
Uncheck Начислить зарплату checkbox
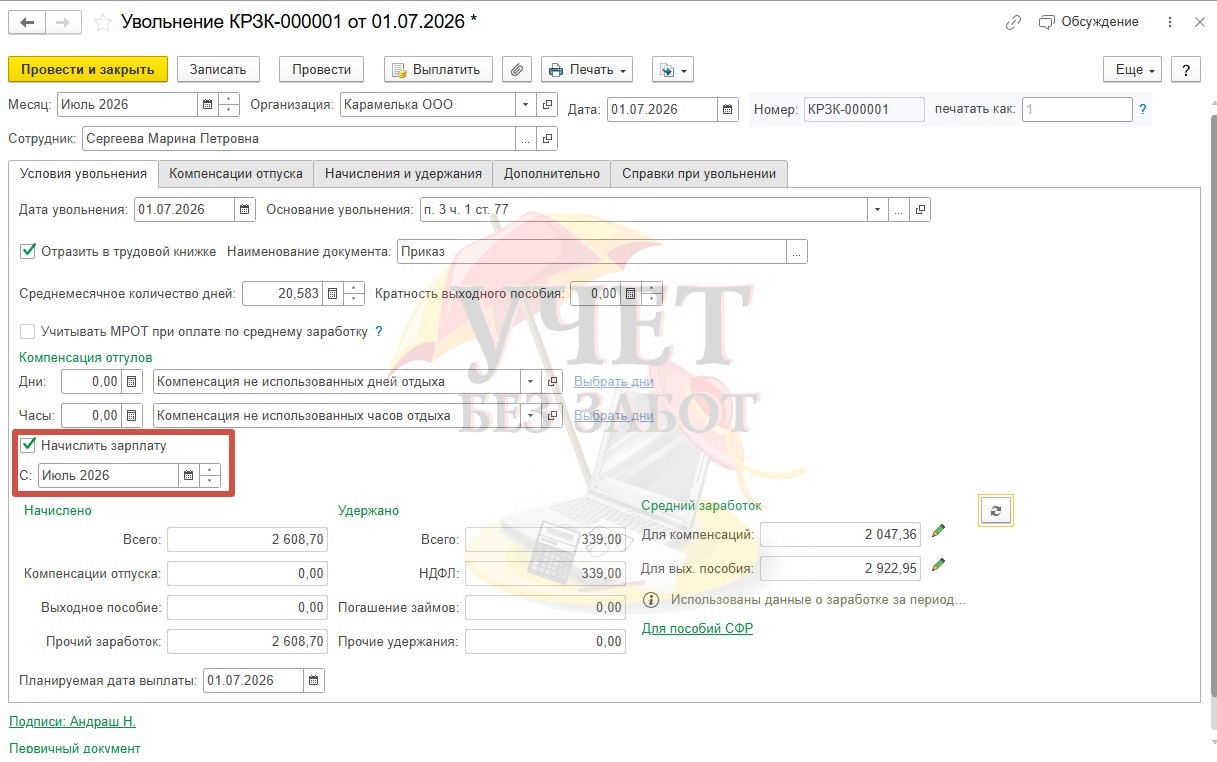coord(28,445)
